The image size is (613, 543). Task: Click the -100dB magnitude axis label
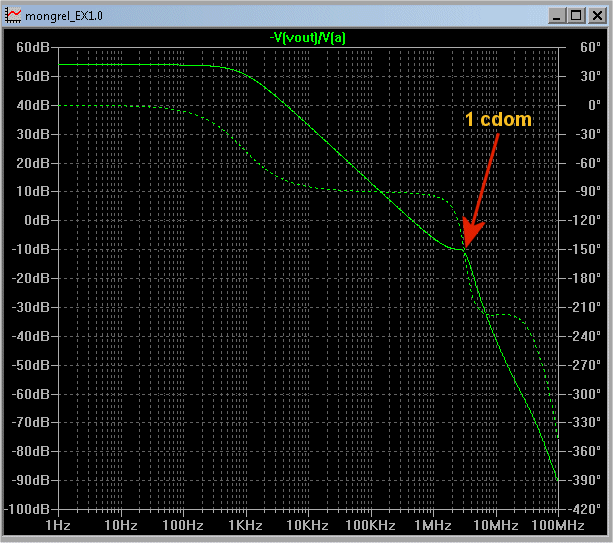(x=27, y=509)
